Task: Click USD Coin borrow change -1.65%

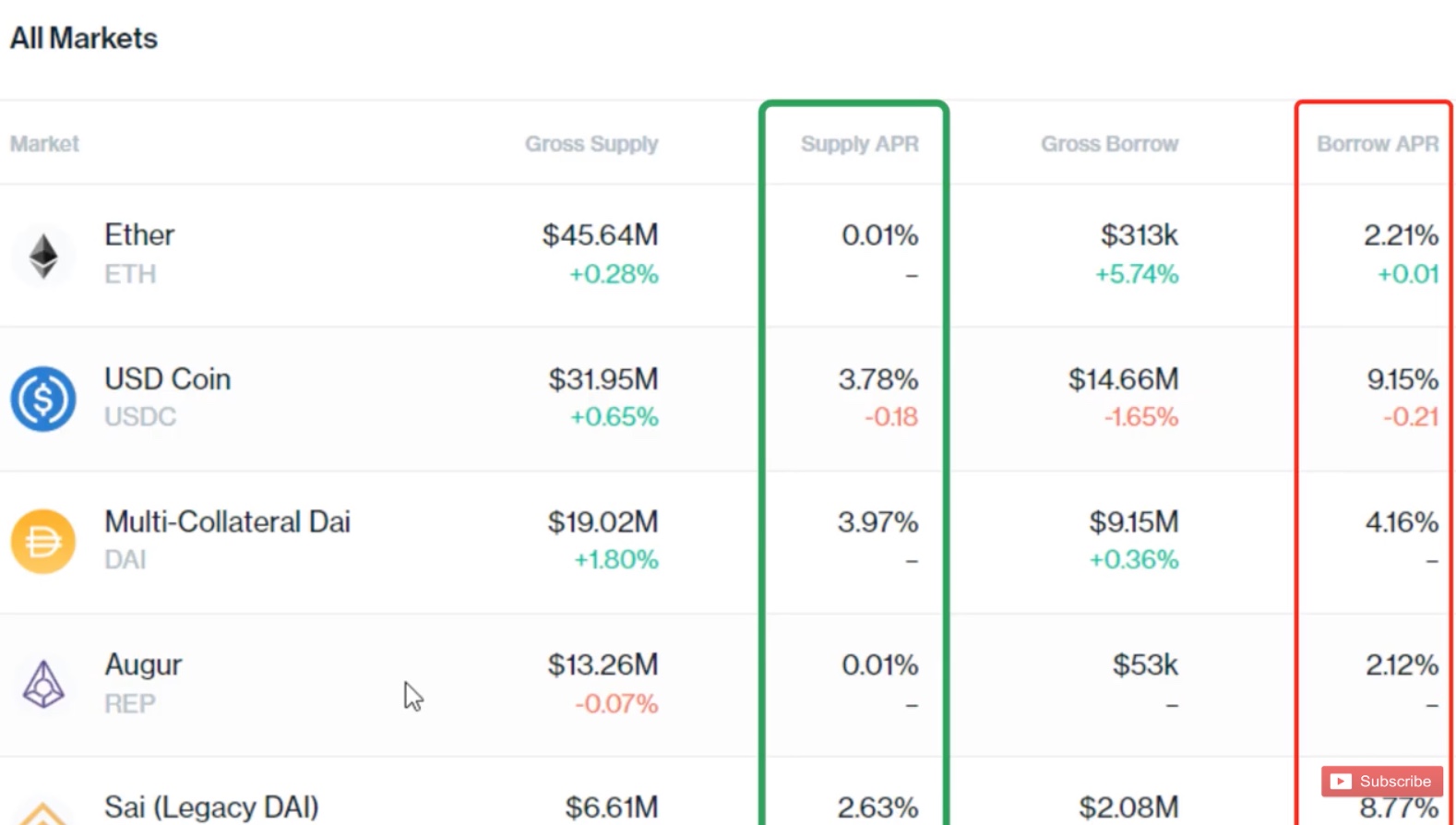Action: [1141, 417]
